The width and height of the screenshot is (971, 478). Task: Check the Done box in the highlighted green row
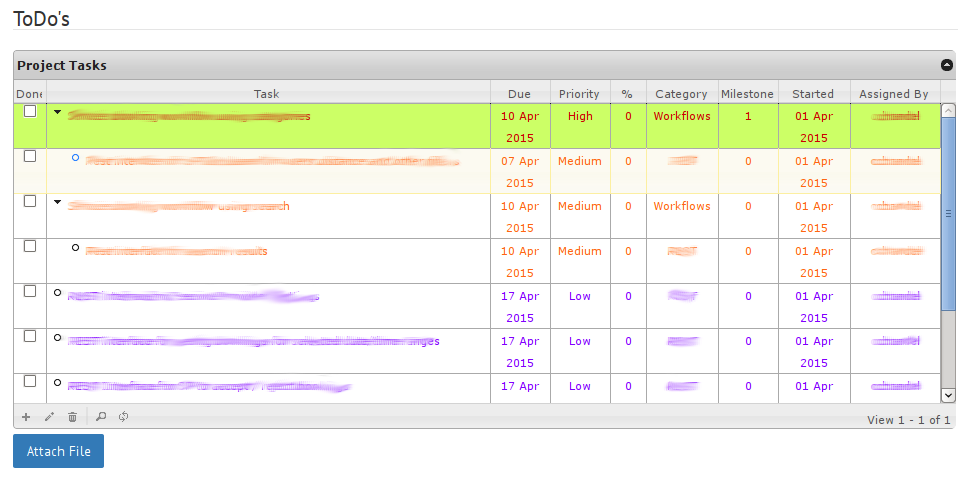click(x=30, y=111)
